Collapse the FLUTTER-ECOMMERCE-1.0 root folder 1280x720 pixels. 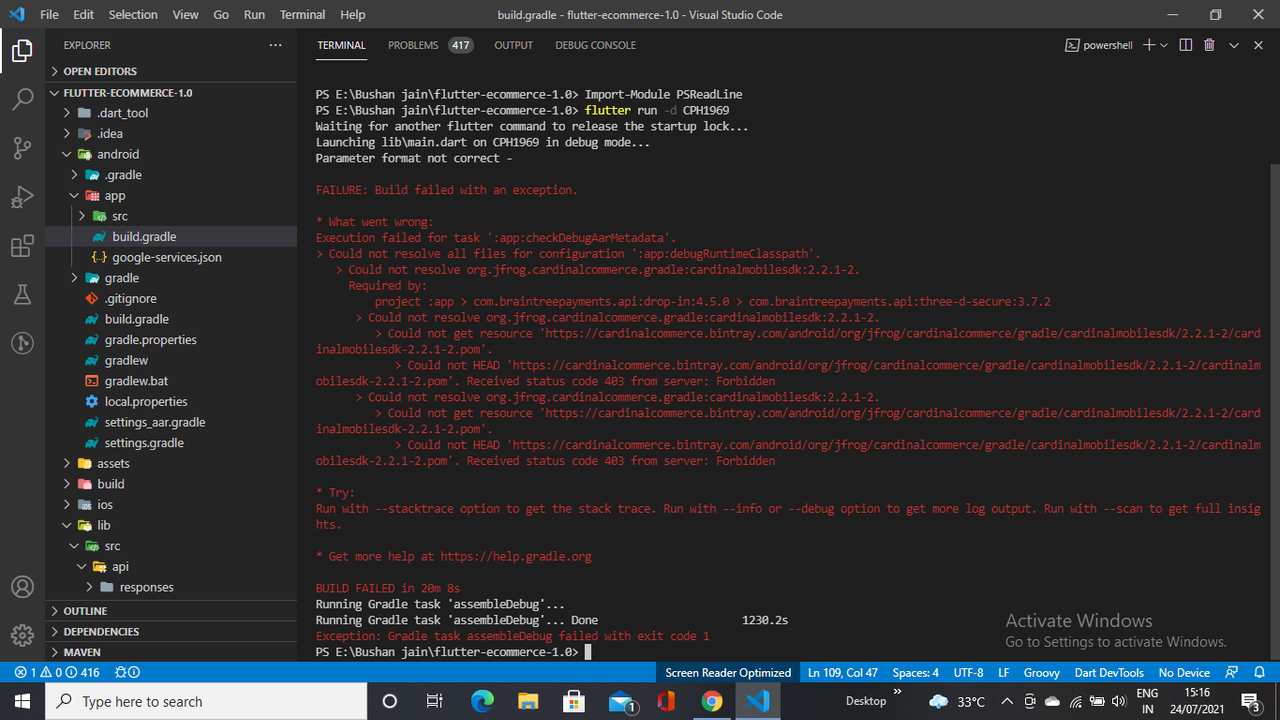(171, 92)
